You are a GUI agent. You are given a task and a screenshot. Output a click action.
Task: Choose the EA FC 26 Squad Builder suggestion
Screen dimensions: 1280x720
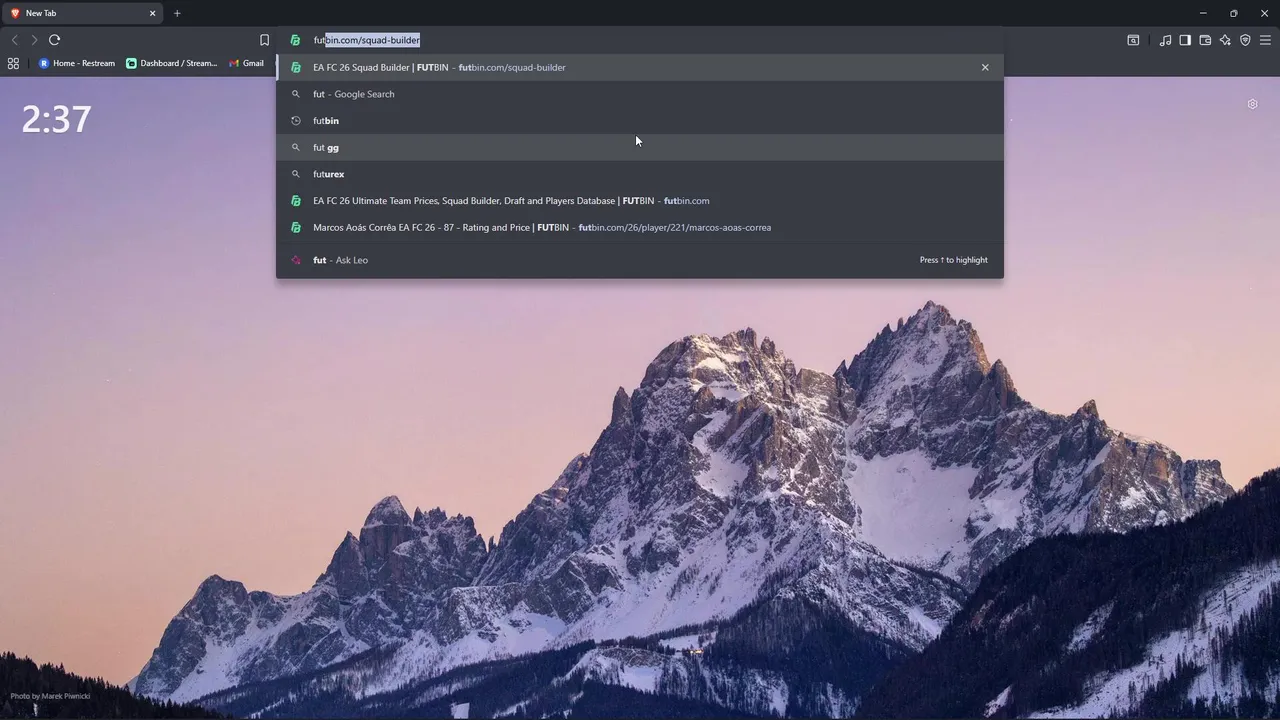(640, 67)
